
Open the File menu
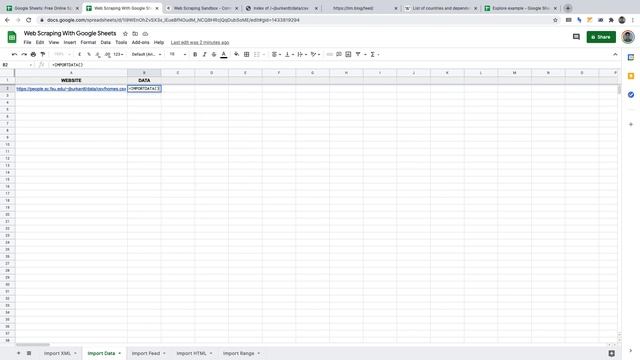[x=27, y=42]
